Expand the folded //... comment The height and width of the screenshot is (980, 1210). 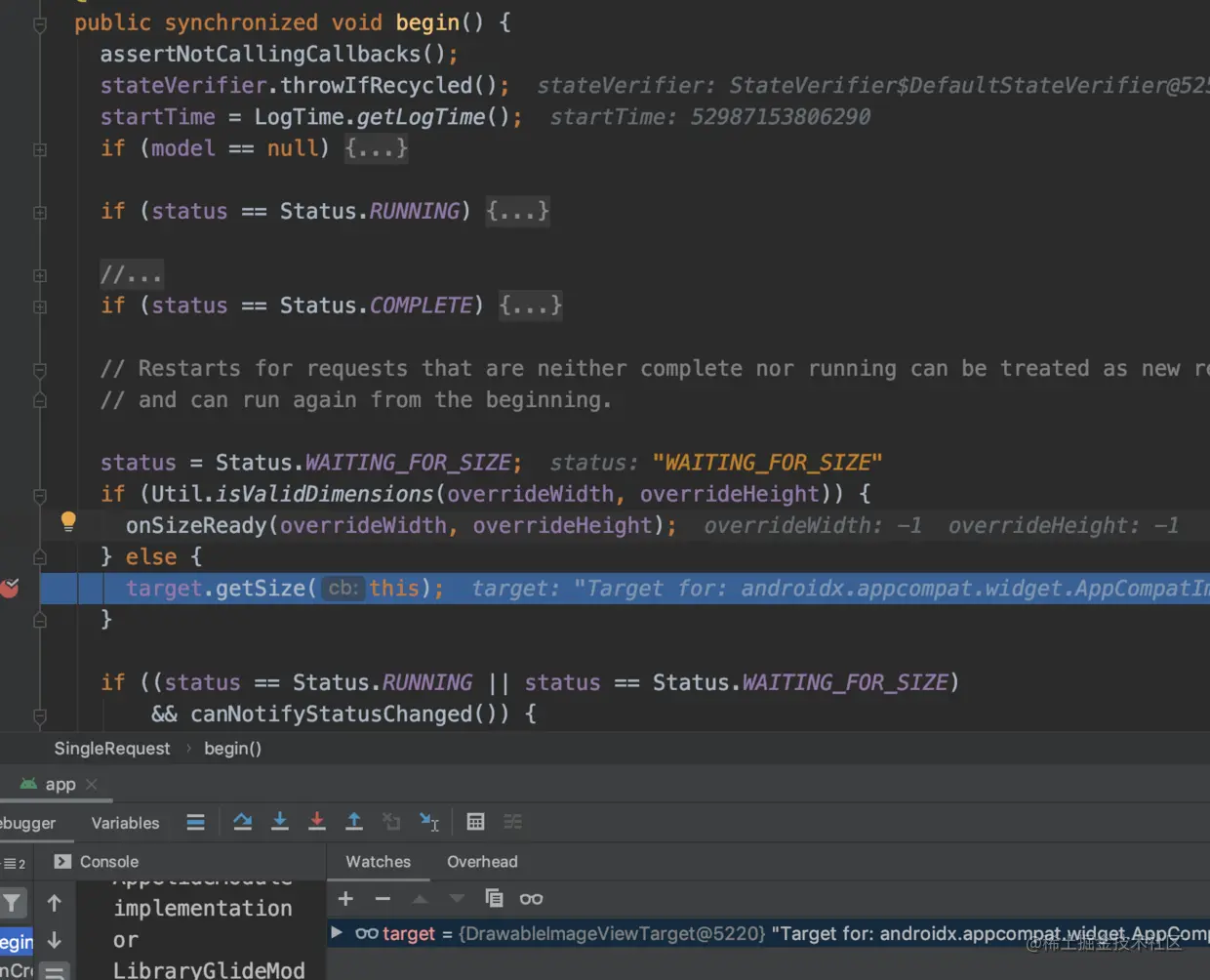pos(131,274)
